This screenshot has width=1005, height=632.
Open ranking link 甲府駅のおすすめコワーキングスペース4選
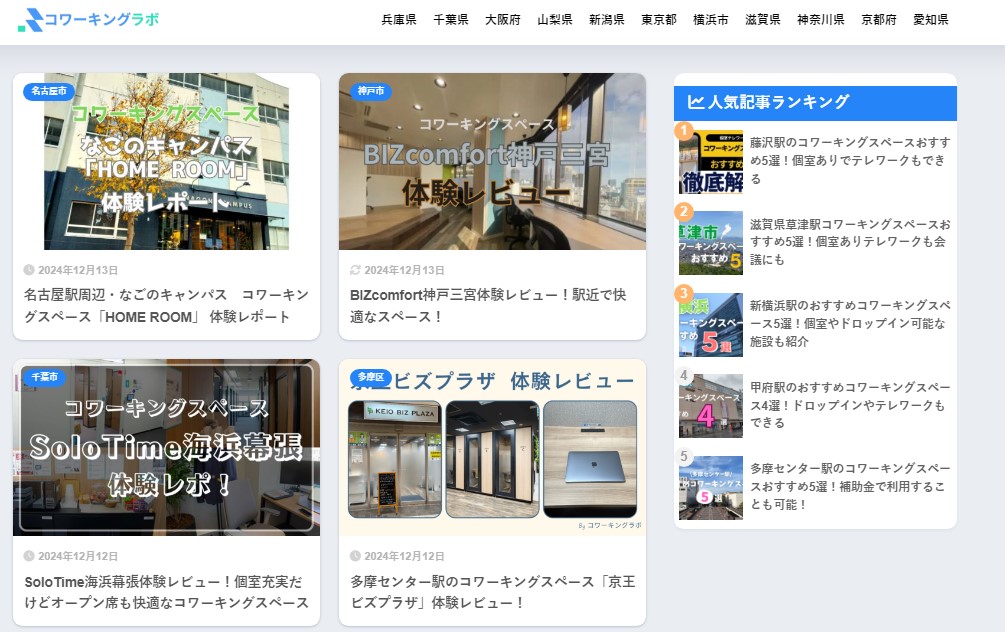(850, 405)
